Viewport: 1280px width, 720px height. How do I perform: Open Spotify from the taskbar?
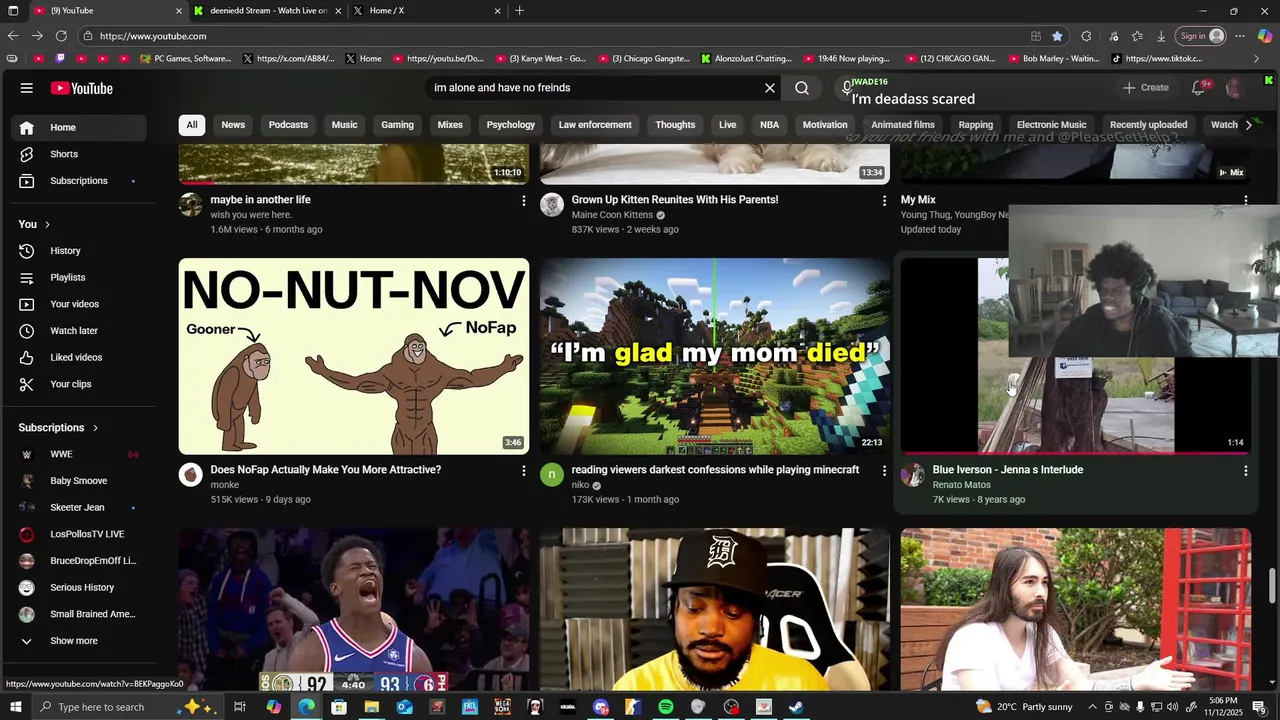coord(666,707)
